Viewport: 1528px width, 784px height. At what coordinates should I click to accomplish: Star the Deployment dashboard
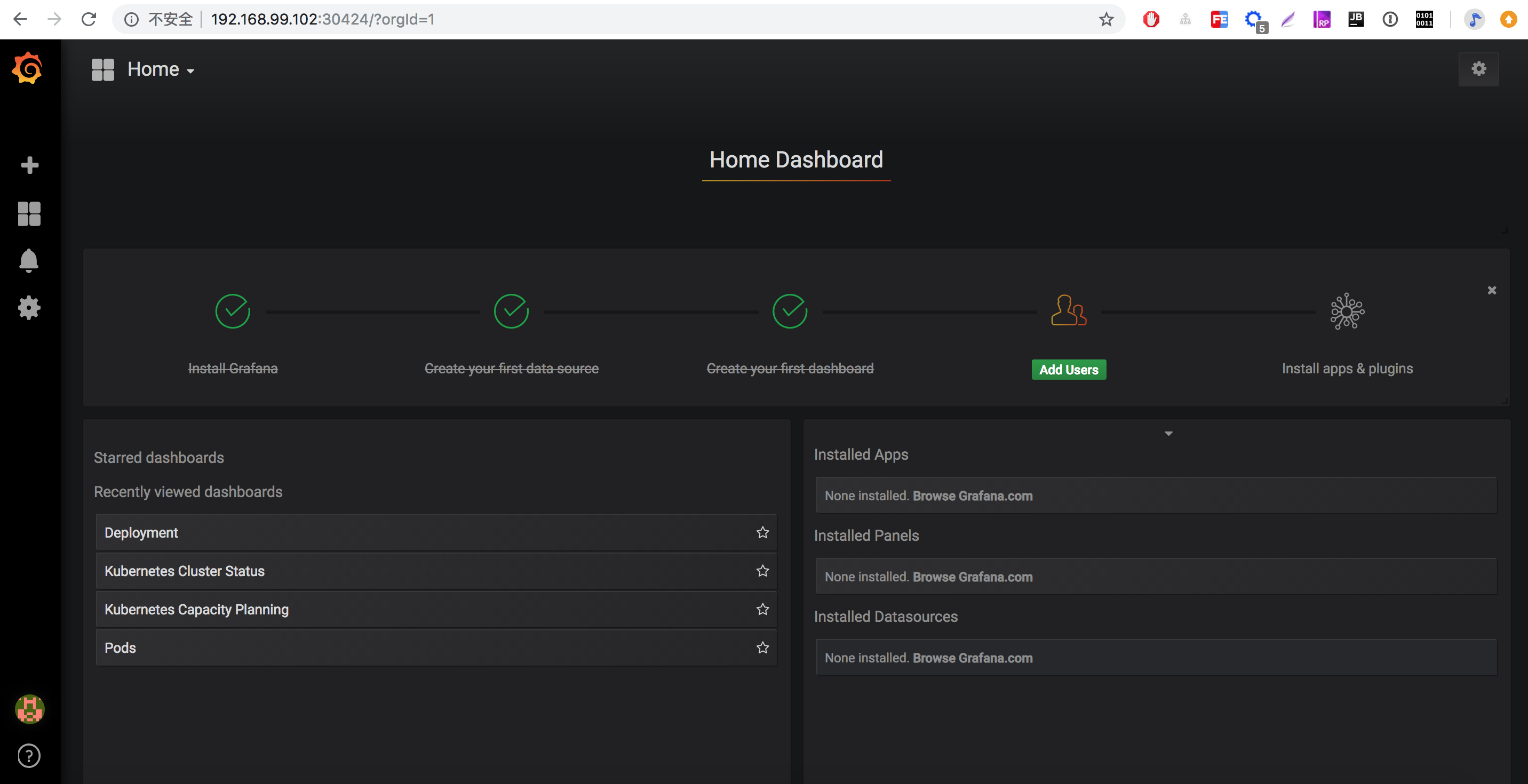click(762, 533)
